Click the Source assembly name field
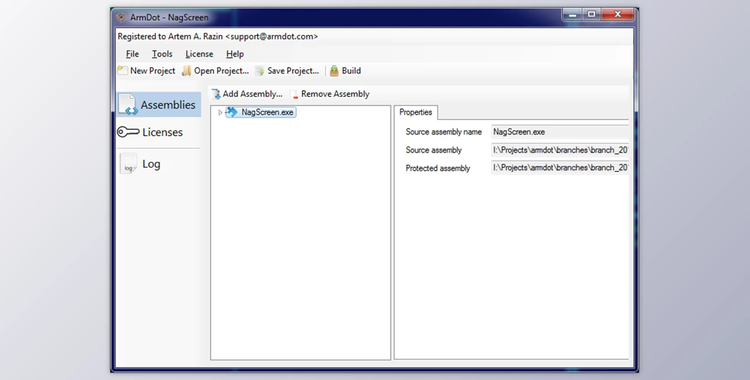Image resolution: width=750 pixels, height=380 pixels. [x=560, y=132]
